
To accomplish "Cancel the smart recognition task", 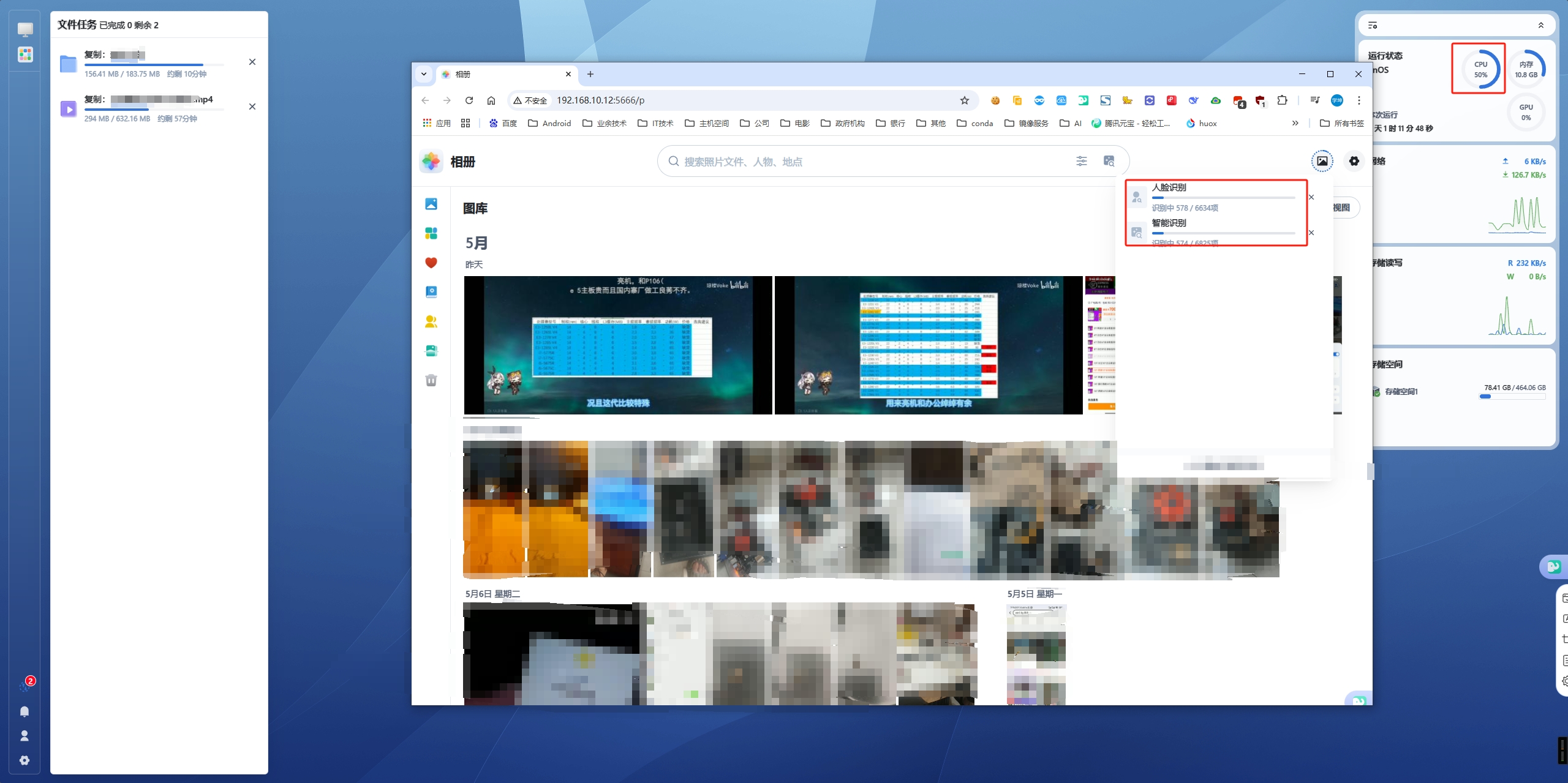I will (1311, 233).
